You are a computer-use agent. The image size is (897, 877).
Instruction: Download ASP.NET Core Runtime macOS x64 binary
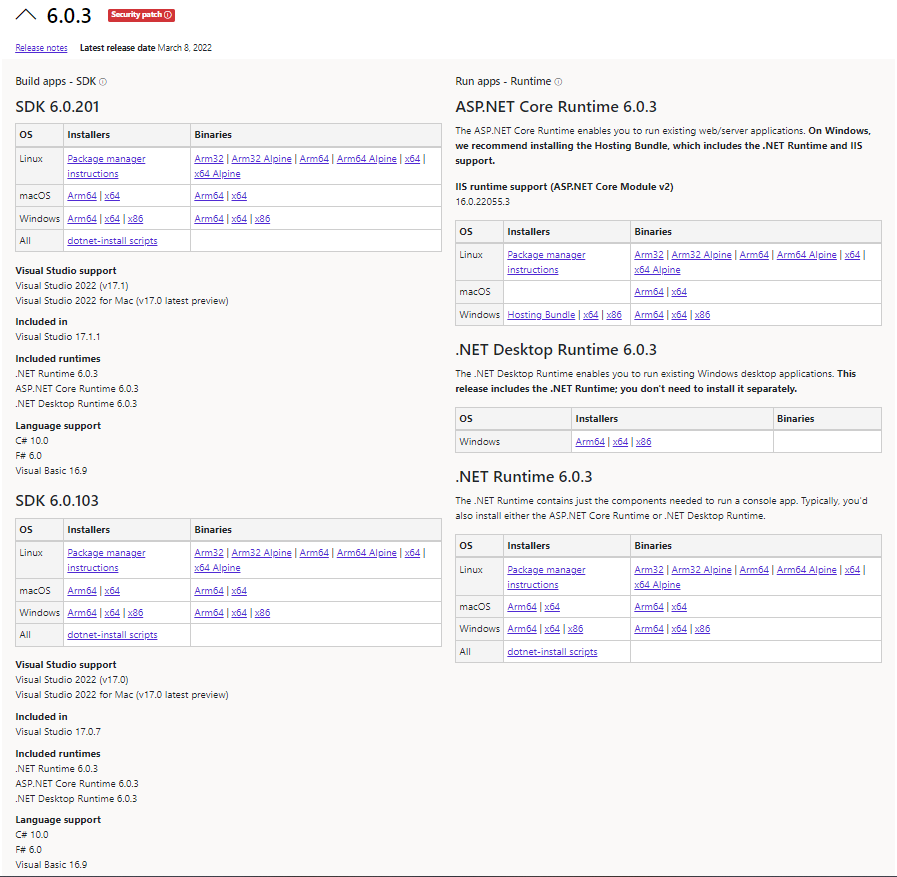click(x=679, y=292)
